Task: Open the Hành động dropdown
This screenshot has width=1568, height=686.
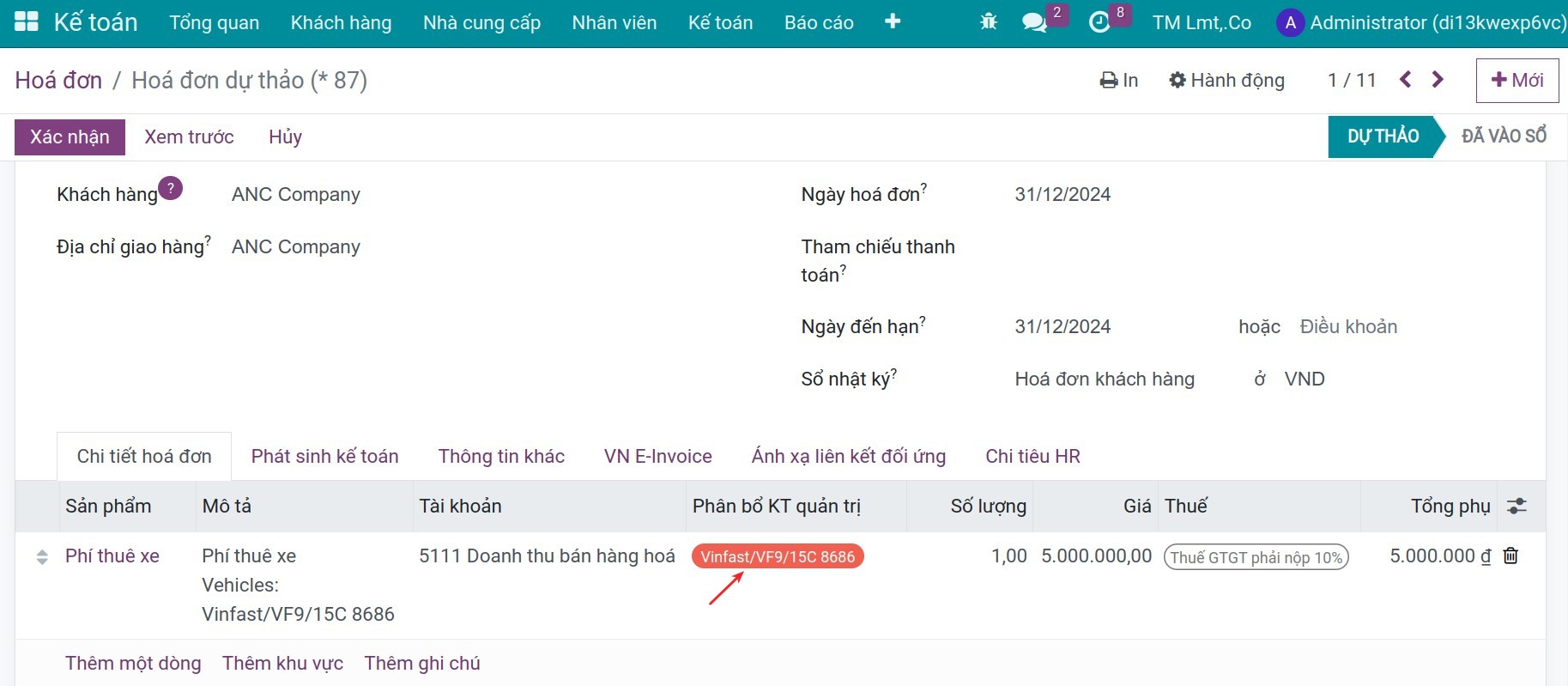Action: 1226,80
